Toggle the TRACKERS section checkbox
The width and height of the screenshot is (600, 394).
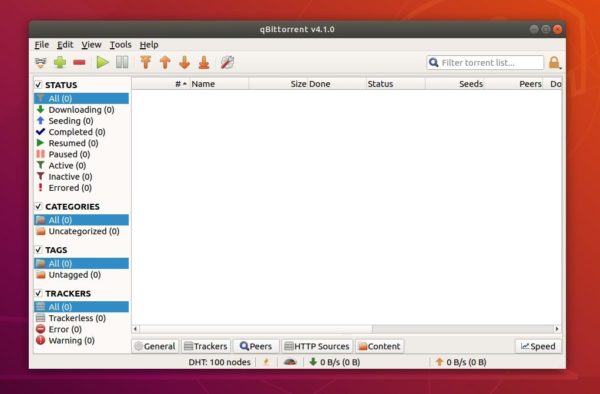click(38, 293)
